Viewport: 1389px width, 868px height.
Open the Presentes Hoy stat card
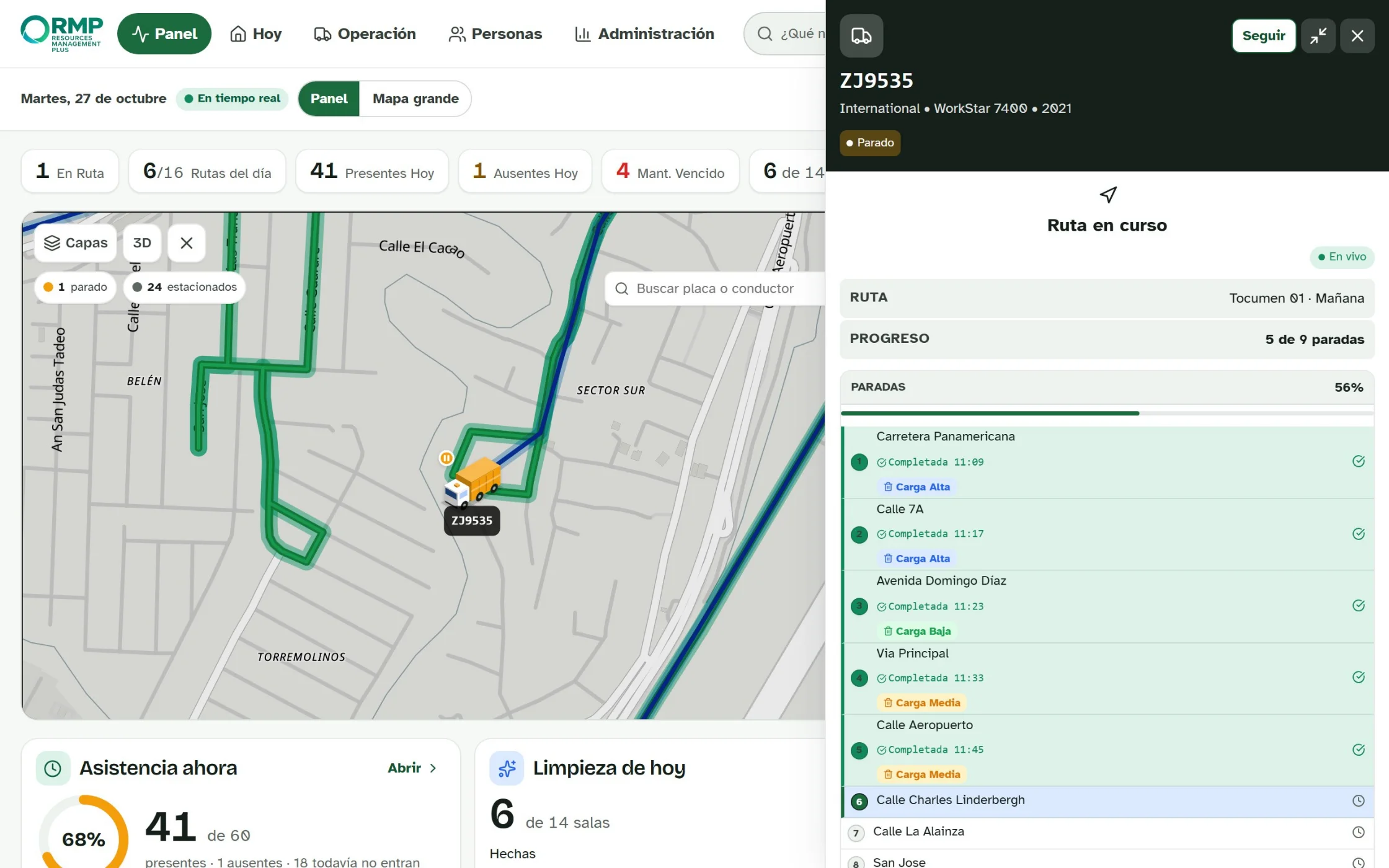point(372,171)
